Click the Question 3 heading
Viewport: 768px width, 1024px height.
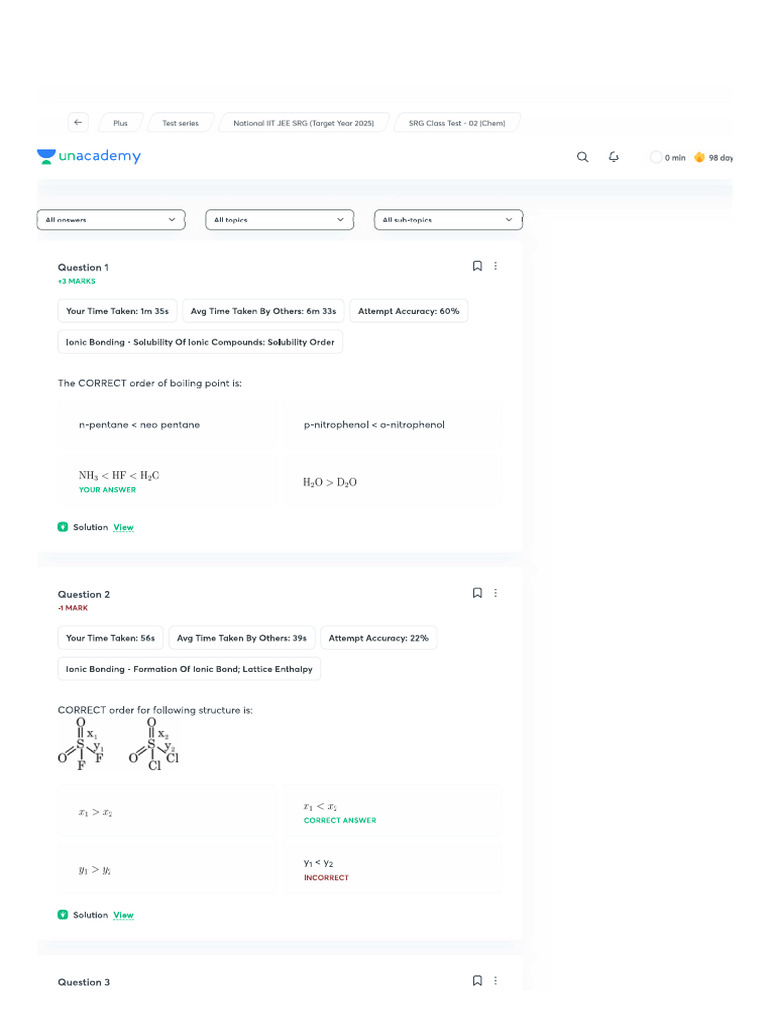tap(84, 982)
